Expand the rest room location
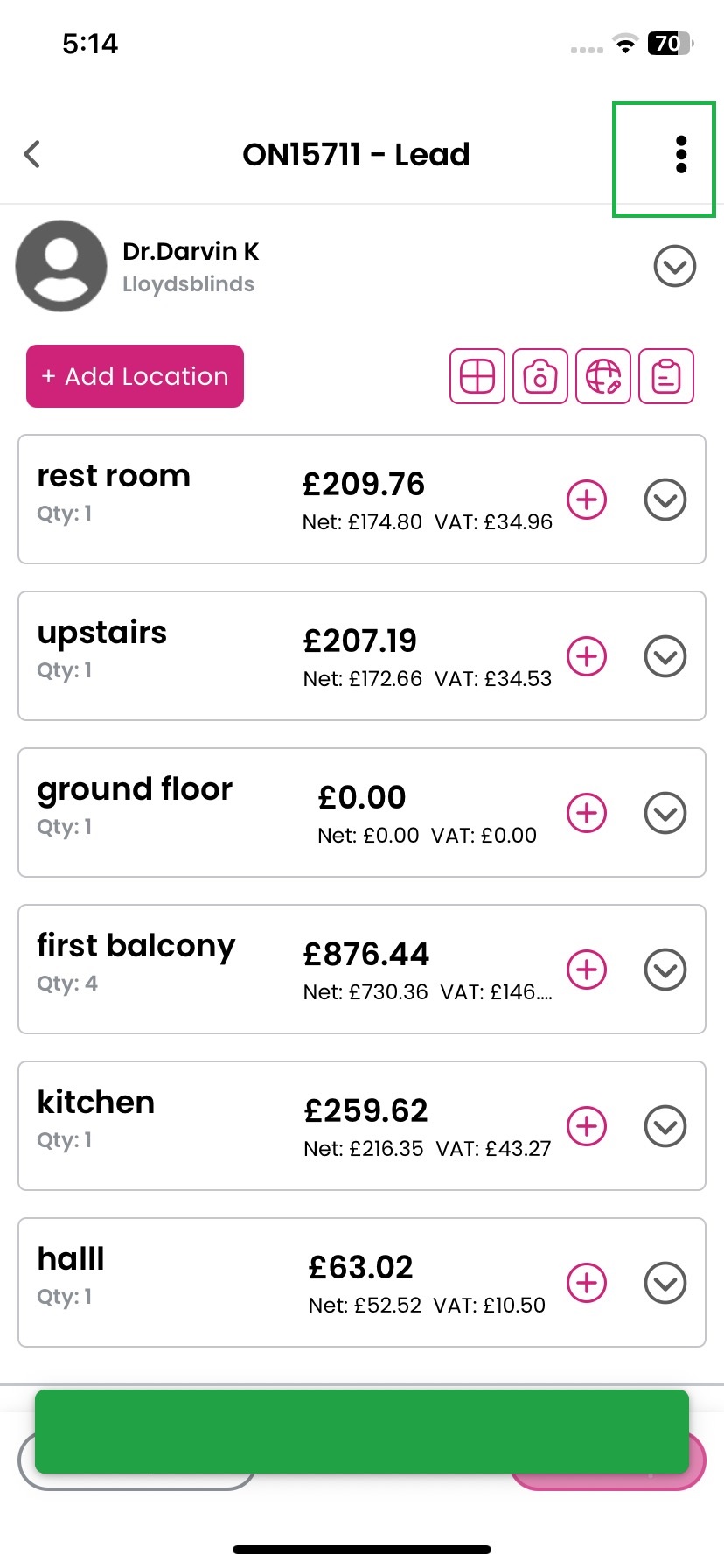This screenshot has width=724, height=1568. click(x=665, y=500)
